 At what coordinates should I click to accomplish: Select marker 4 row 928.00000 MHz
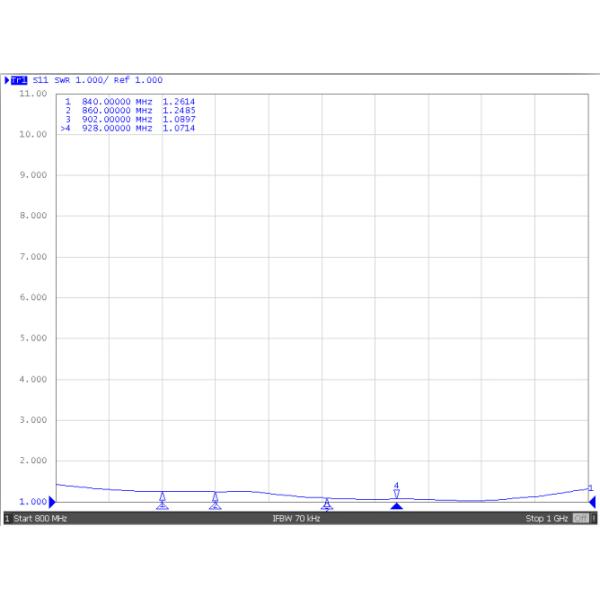128,128
